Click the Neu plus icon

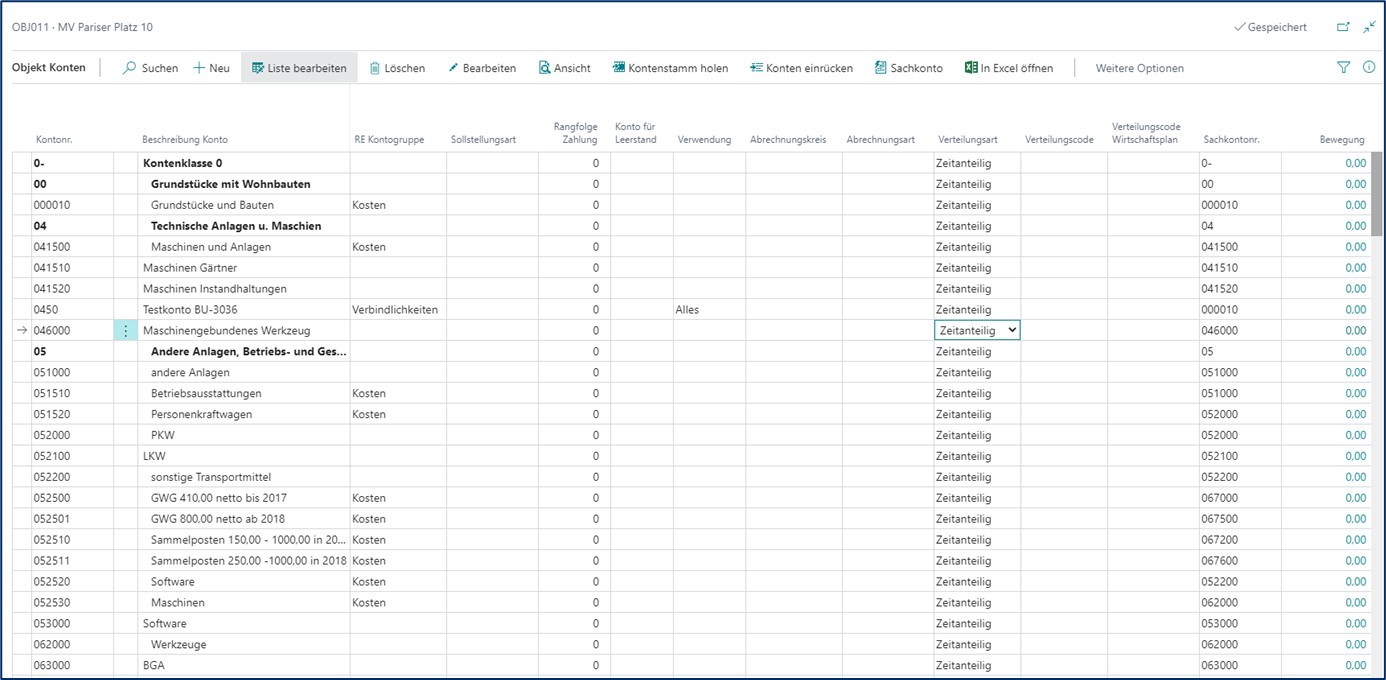point(200,68)
